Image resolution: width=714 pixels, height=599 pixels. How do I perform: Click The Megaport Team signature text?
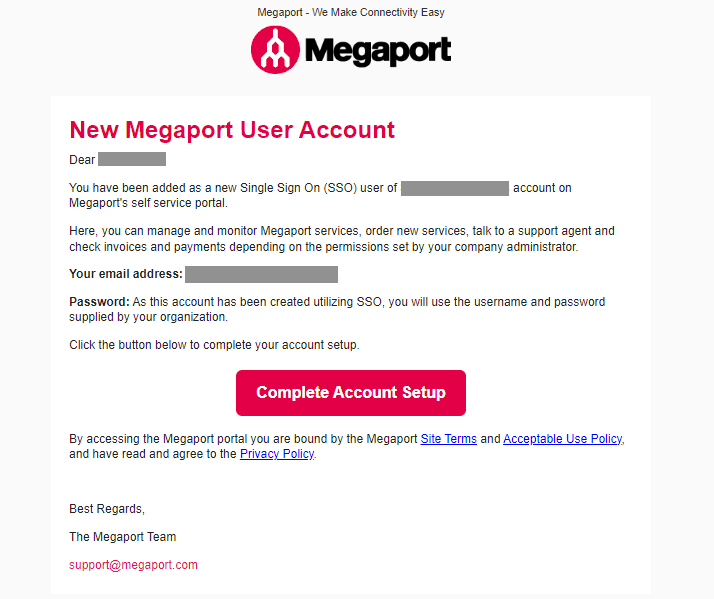(x=122, y=537)
